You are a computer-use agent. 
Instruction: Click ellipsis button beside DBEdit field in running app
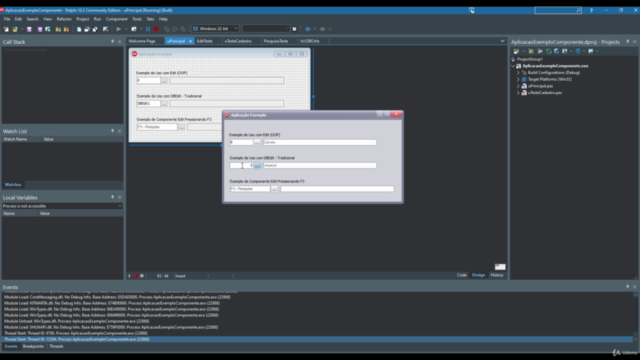click(x=257, y=166)
